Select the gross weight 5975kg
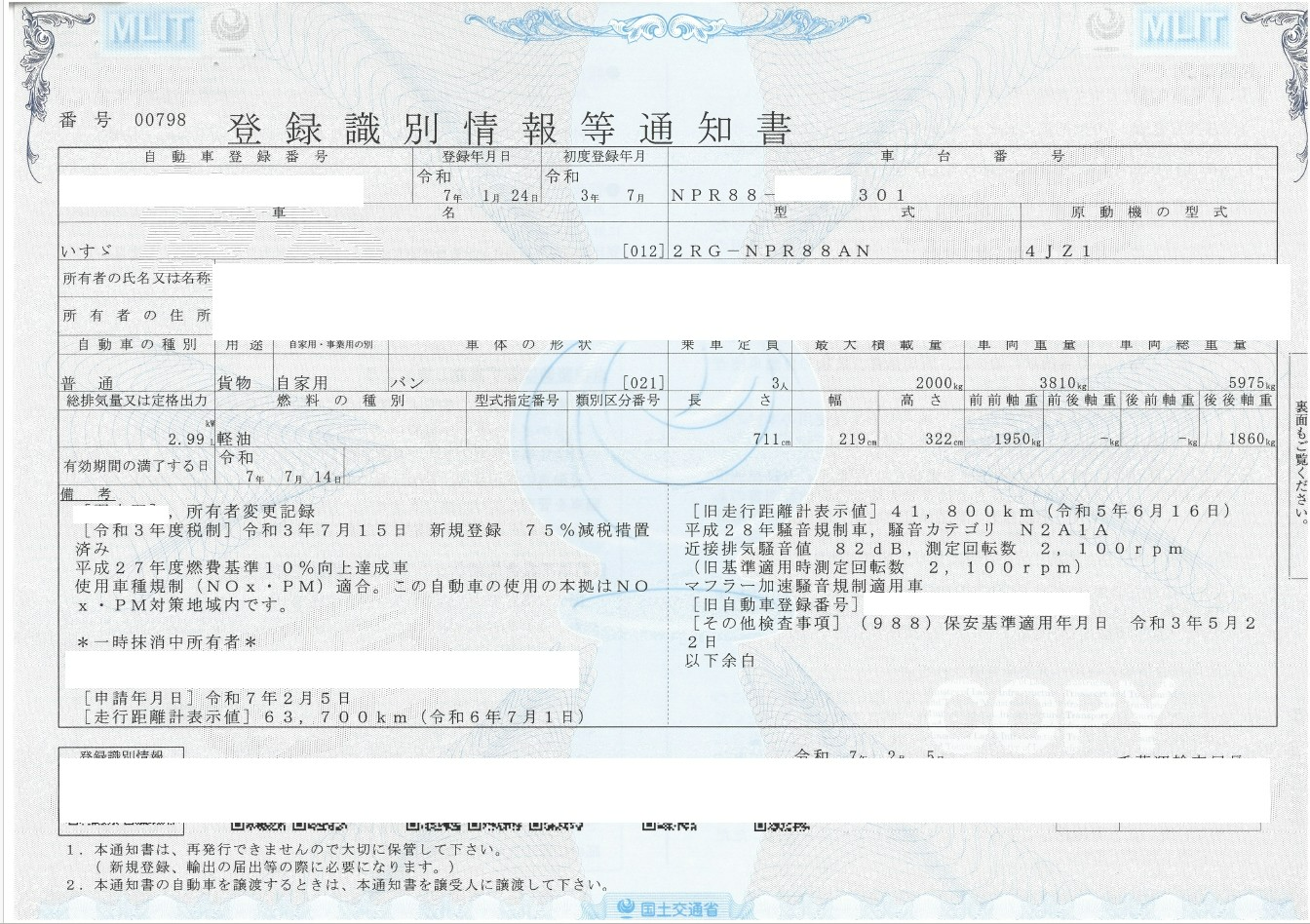 click(1251, 384)
